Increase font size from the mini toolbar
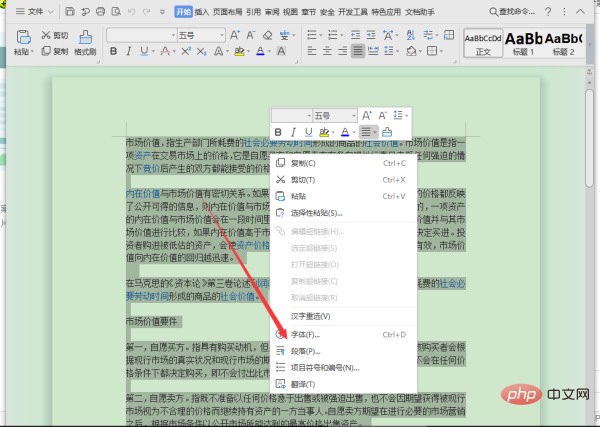The width and height of the screenshot is (600, 427). click(x=367, y=115)
